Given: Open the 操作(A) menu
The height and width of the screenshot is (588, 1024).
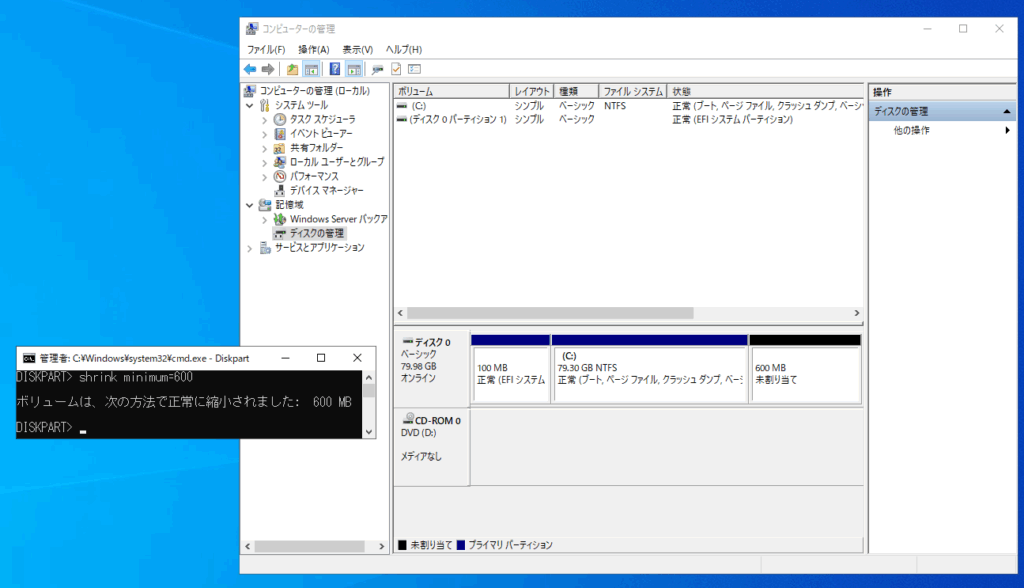Looking at the screenshot, I should click(313, 49).
